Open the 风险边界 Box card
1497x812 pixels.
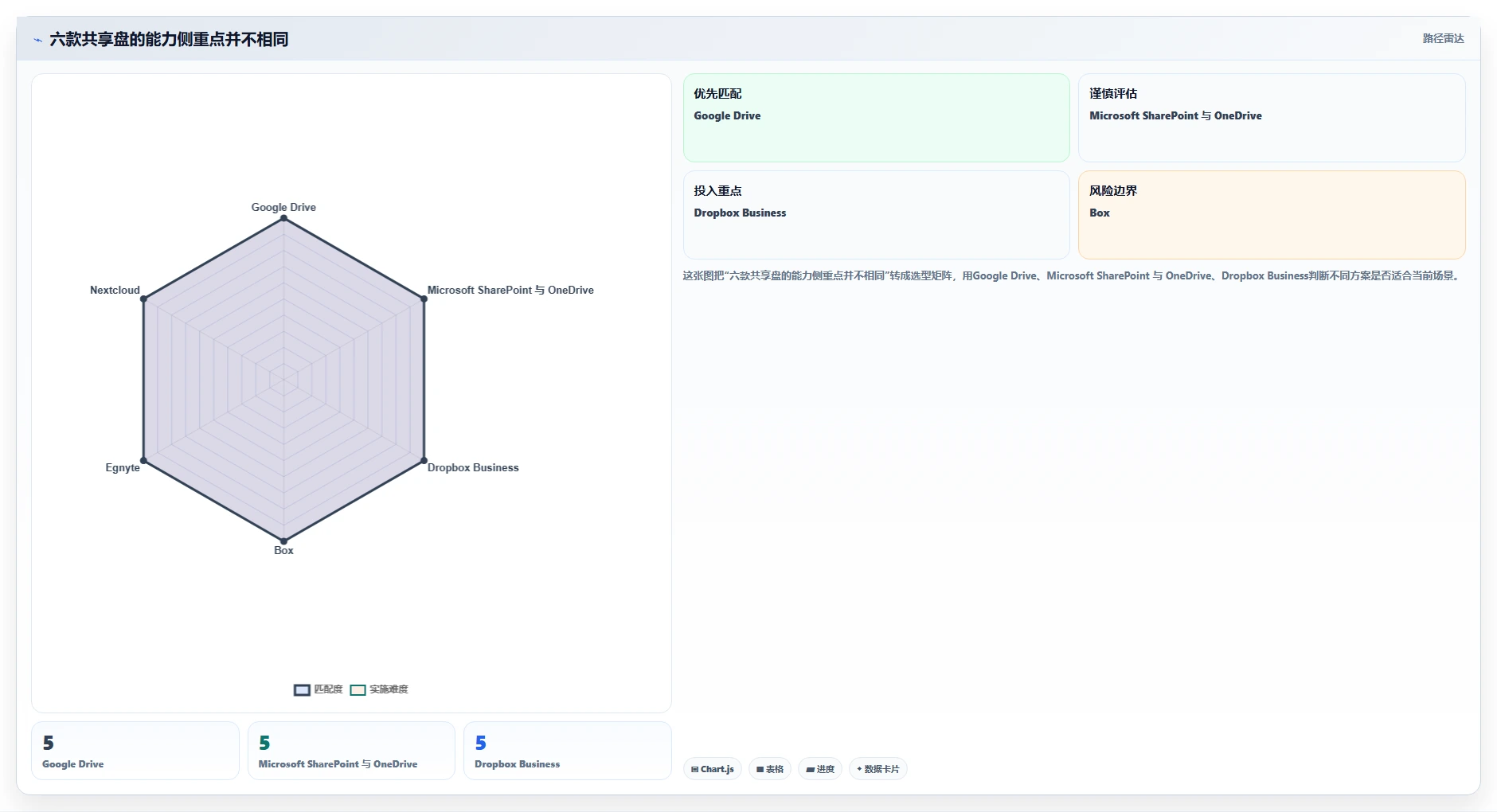point(1272,215)
